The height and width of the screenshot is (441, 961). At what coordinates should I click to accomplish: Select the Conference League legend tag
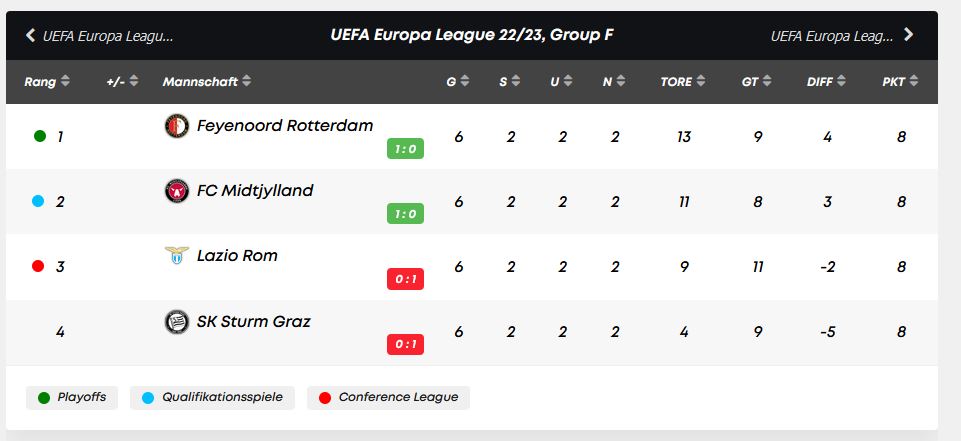(389, 398)
